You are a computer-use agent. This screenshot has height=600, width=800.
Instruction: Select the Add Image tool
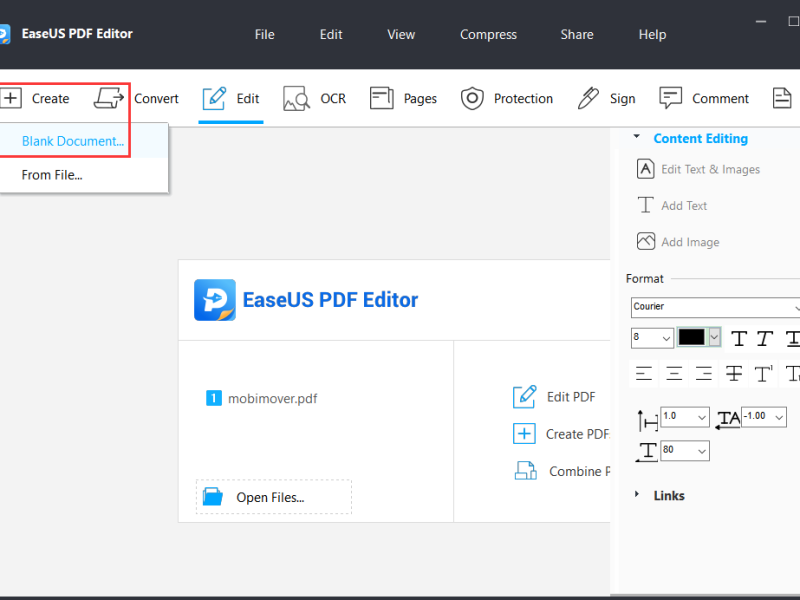coord(688,241)
